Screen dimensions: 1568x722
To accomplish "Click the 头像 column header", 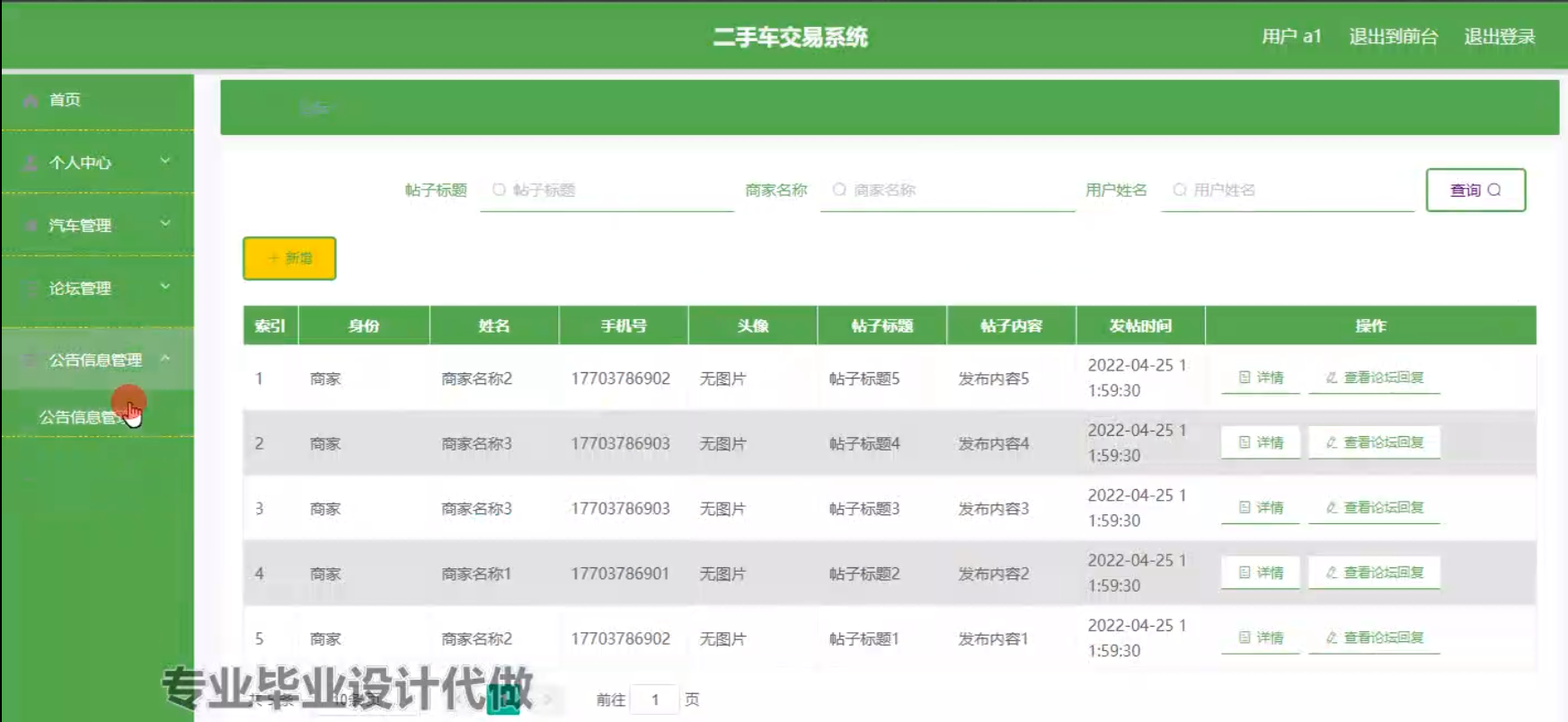I will click(753, 325).
